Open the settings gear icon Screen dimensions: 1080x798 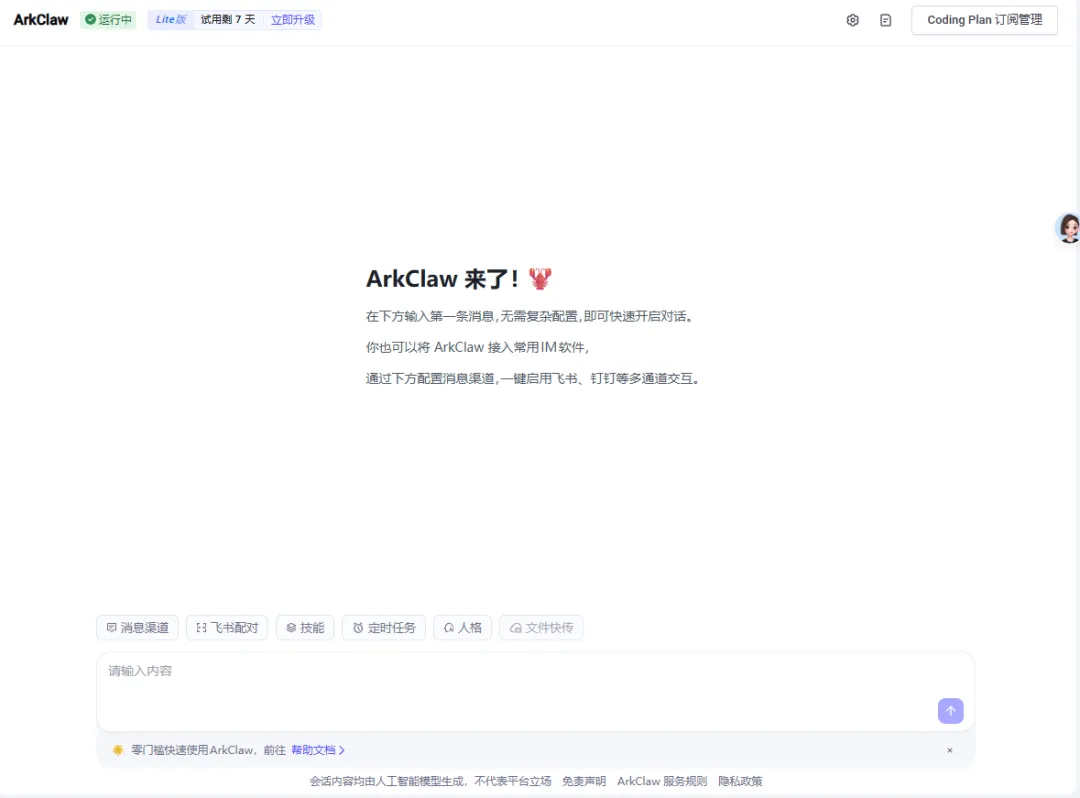click(853, 20)
